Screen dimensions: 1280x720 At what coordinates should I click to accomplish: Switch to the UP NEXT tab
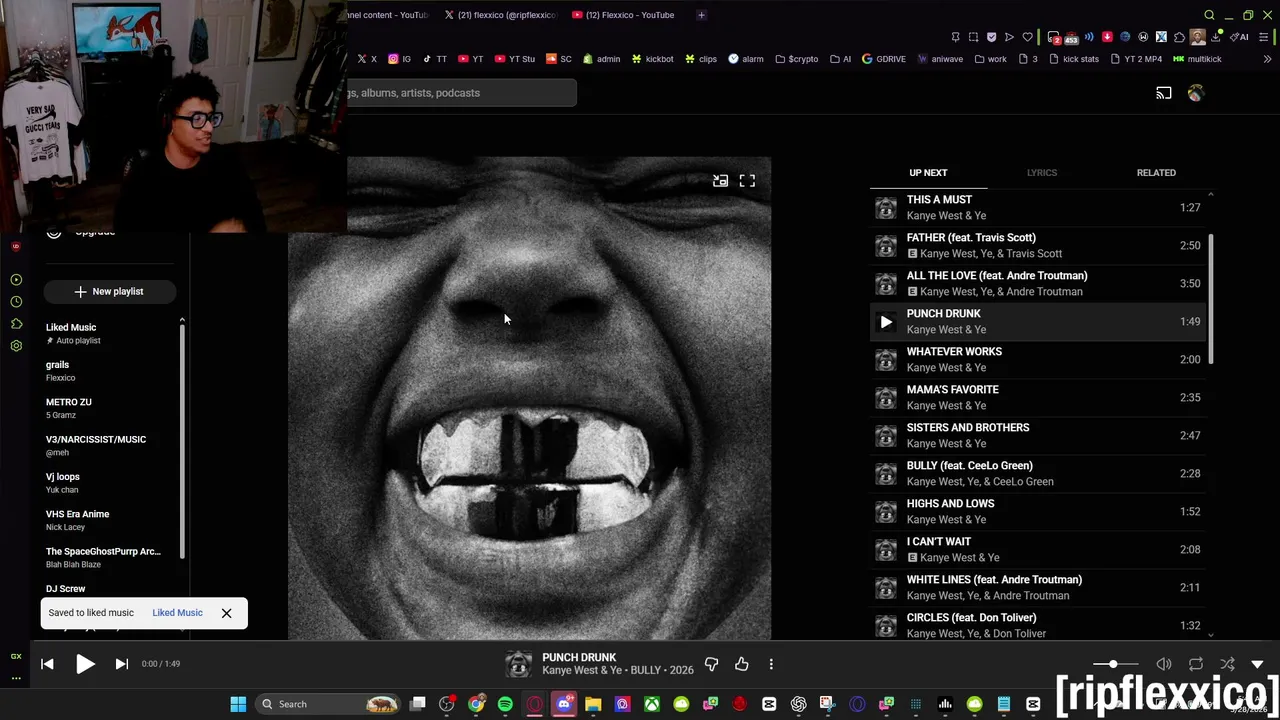(x=928, y=173)
